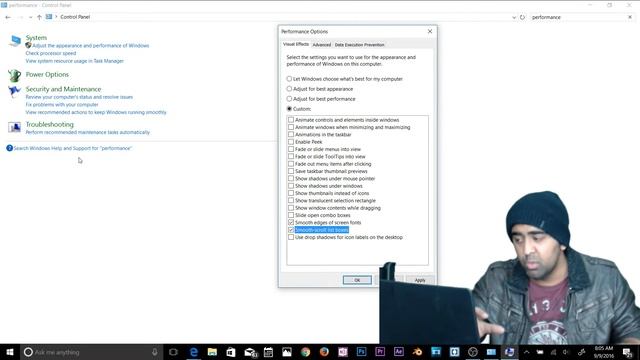Open the Power Options icon
The width and height of the screenshot is (640, 360).
pyautogui.click(x=14, y=76)
